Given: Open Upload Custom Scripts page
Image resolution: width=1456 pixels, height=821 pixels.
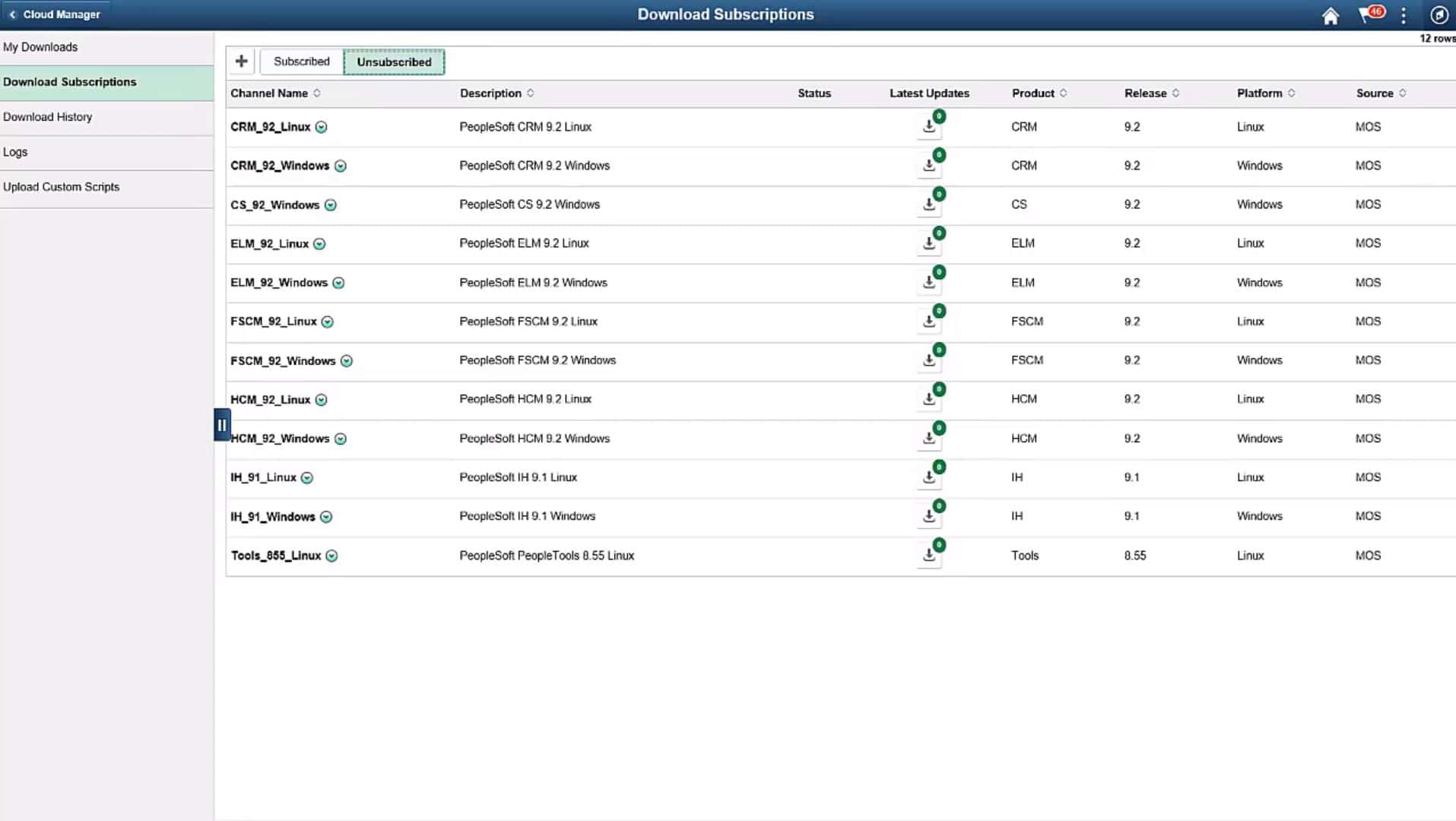Looking at the screenshot, I should tap(62, 186).
